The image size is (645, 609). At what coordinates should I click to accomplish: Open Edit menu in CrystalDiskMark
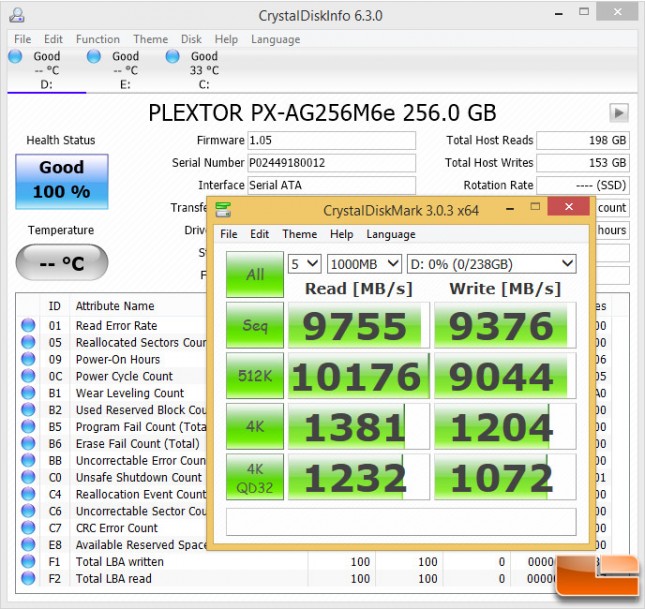(260, 234)
